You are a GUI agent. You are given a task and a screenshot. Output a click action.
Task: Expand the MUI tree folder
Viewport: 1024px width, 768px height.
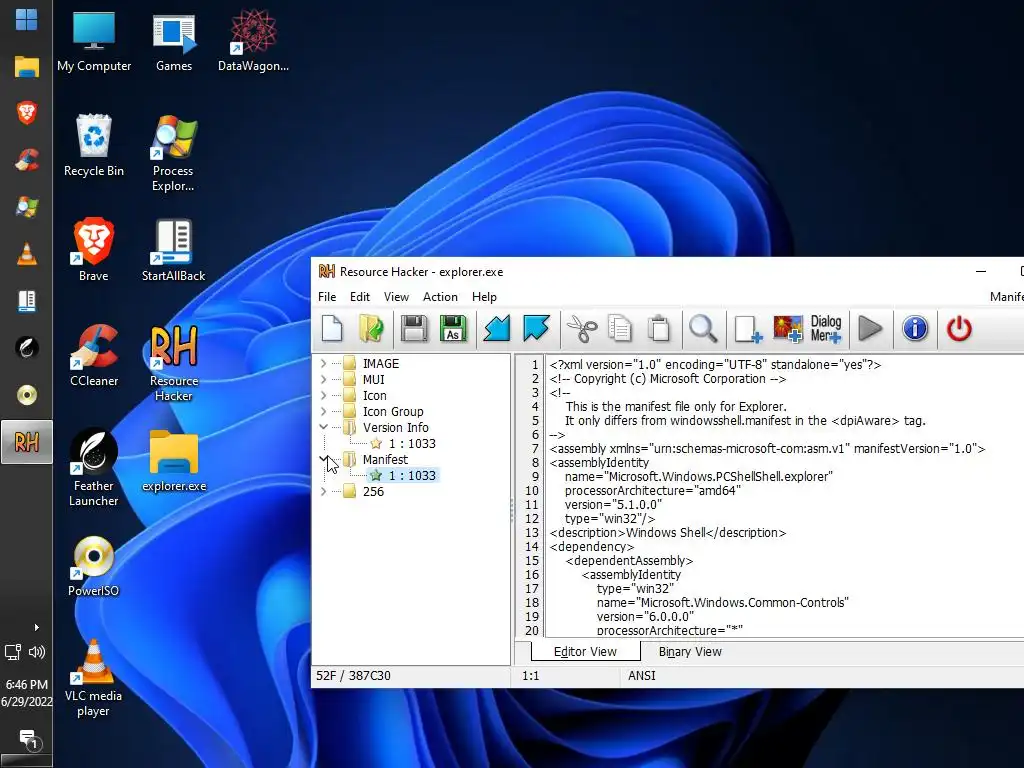point(323,379)
